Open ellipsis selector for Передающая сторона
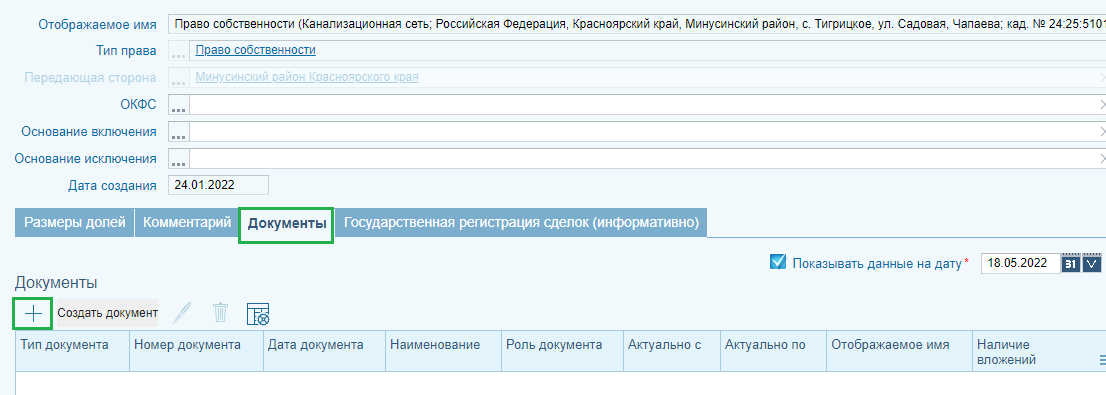Screen dimensions: 1106x395 (x=178, y=78)
